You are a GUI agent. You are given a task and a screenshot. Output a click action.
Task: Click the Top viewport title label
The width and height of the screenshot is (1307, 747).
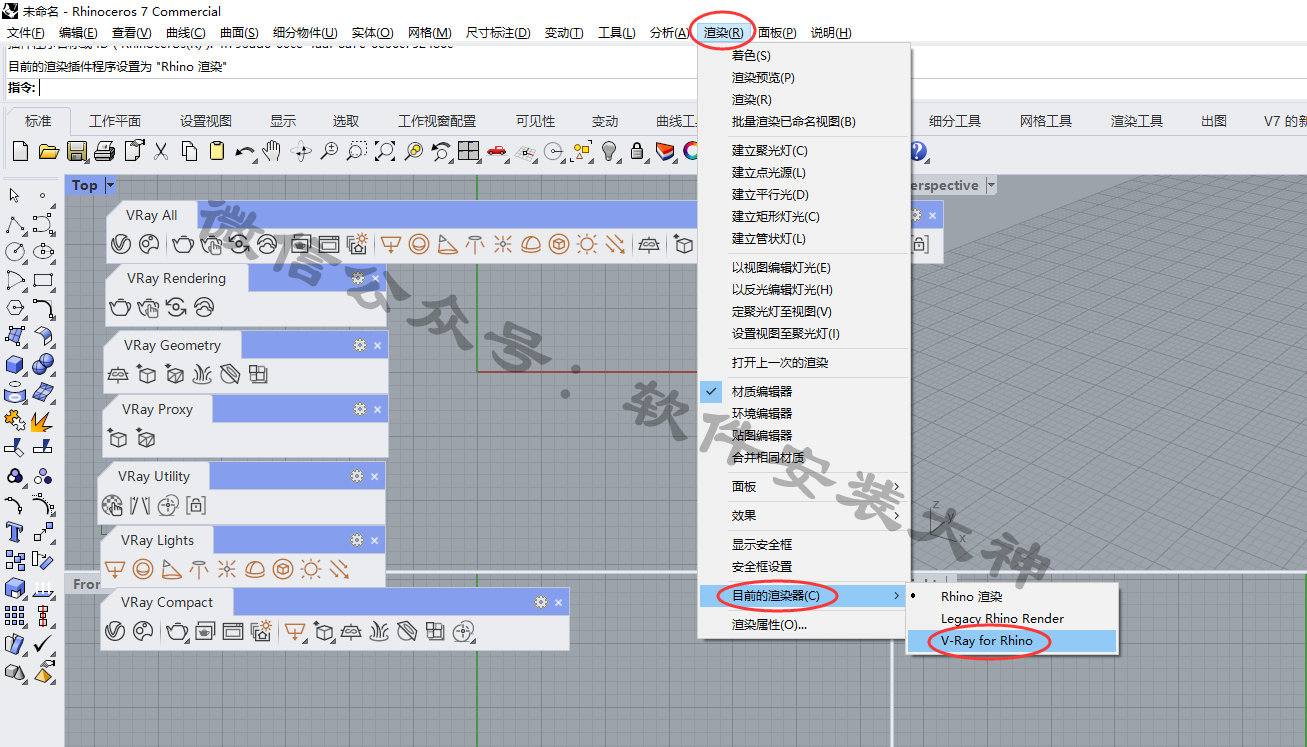[x=85, y=185]
